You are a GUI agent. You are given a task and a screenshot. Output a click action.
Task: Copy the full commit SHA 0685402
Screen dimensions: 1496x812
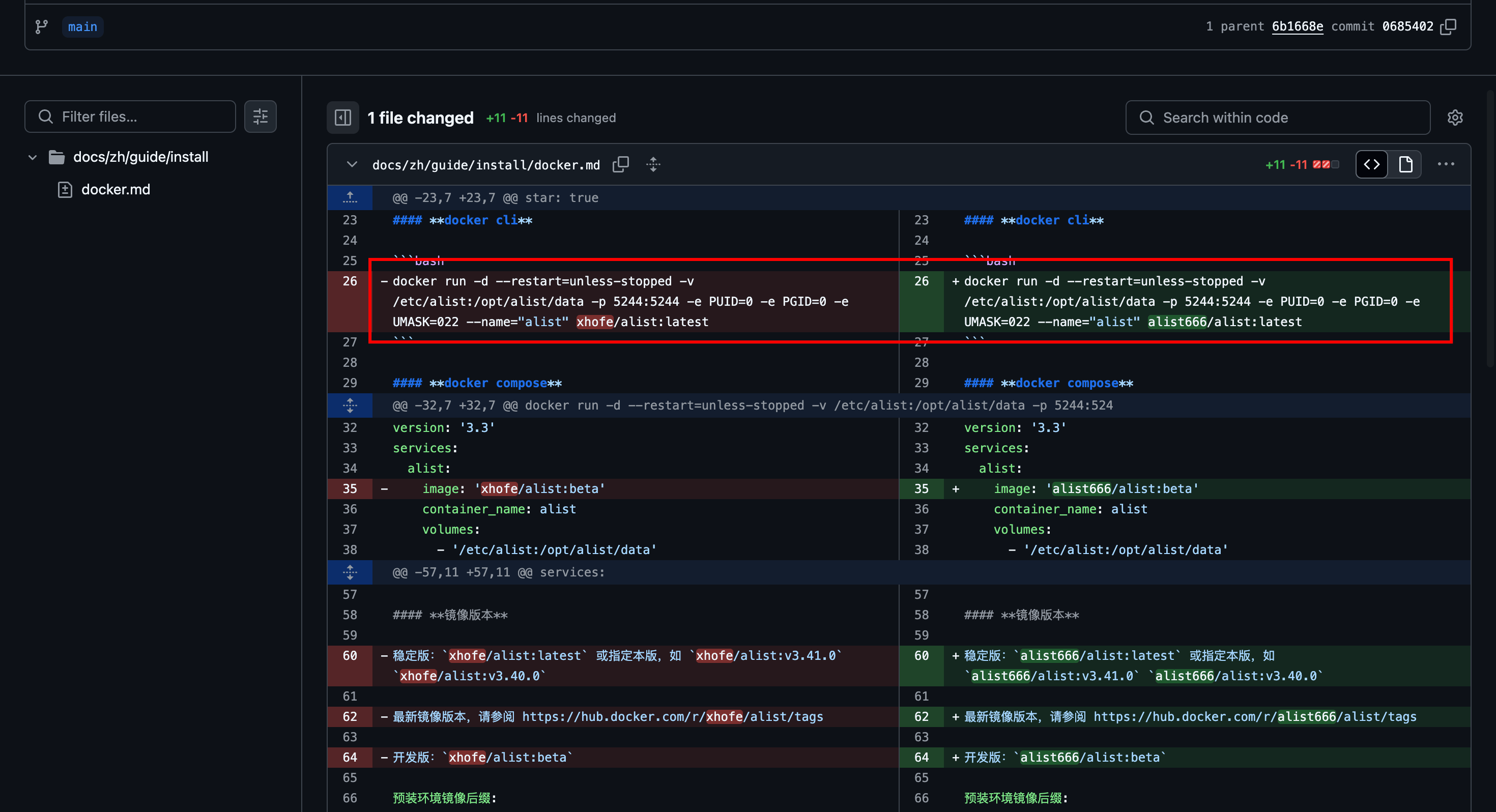tap(1448, 27)
